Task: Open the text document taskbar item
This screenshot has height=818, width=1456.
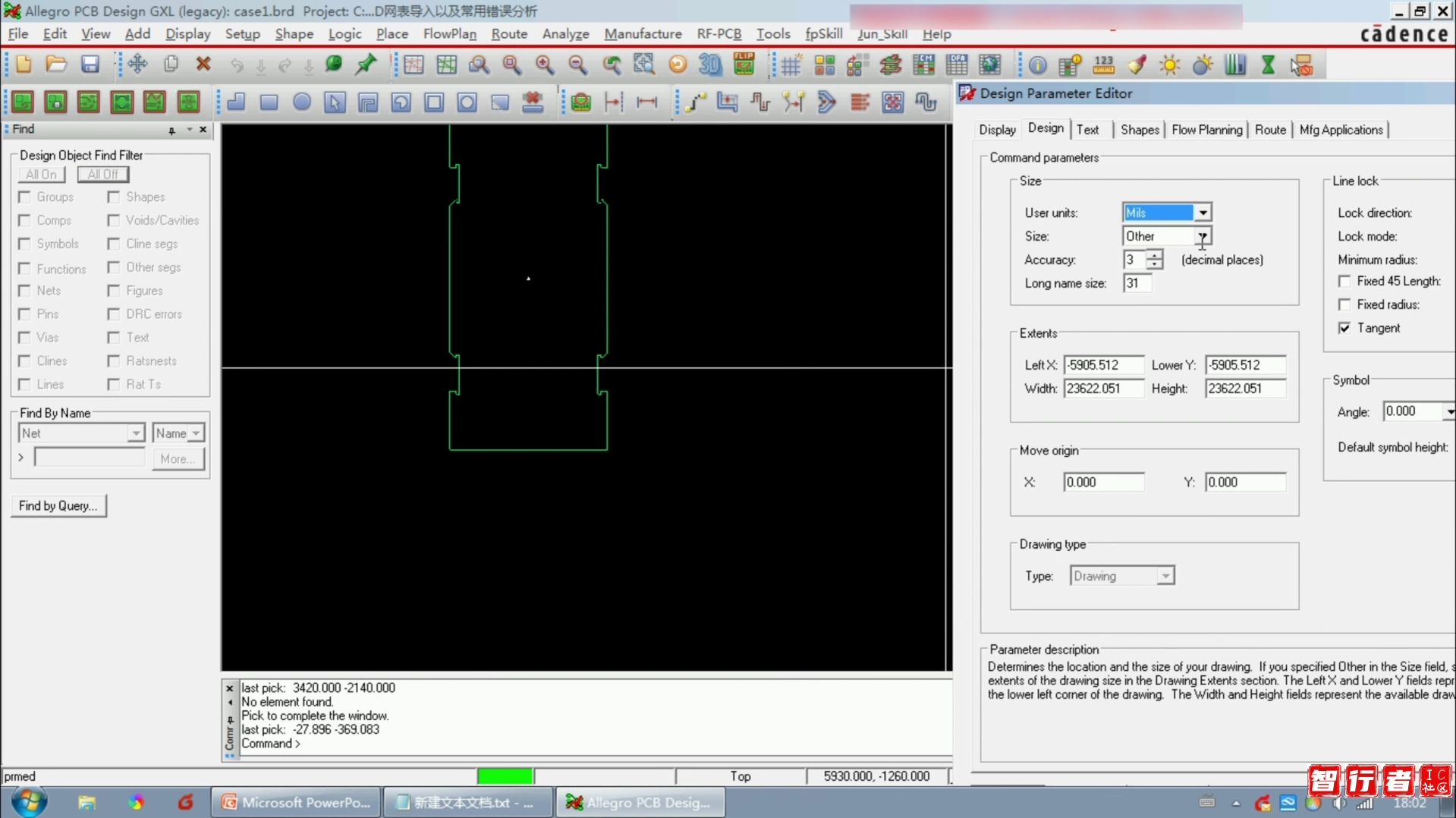Action: (x=467, y=802)
